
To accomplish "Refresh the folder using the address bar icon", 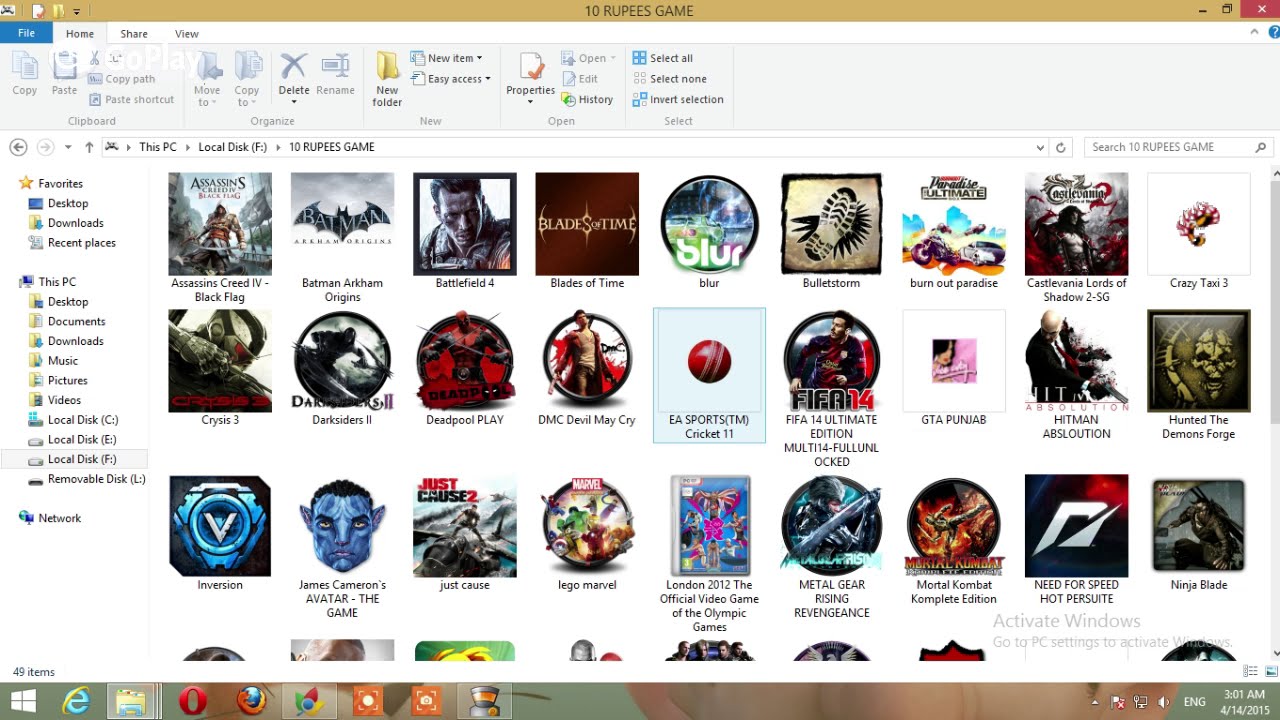I will (1060, 146).
